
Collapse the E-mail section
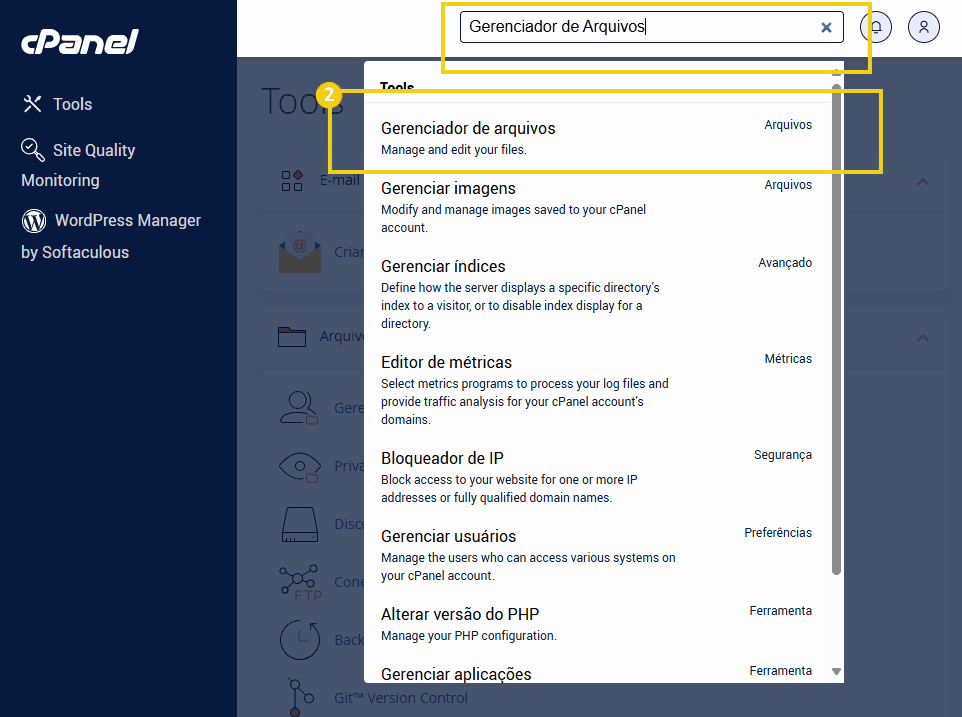click(x=922, y=182)
